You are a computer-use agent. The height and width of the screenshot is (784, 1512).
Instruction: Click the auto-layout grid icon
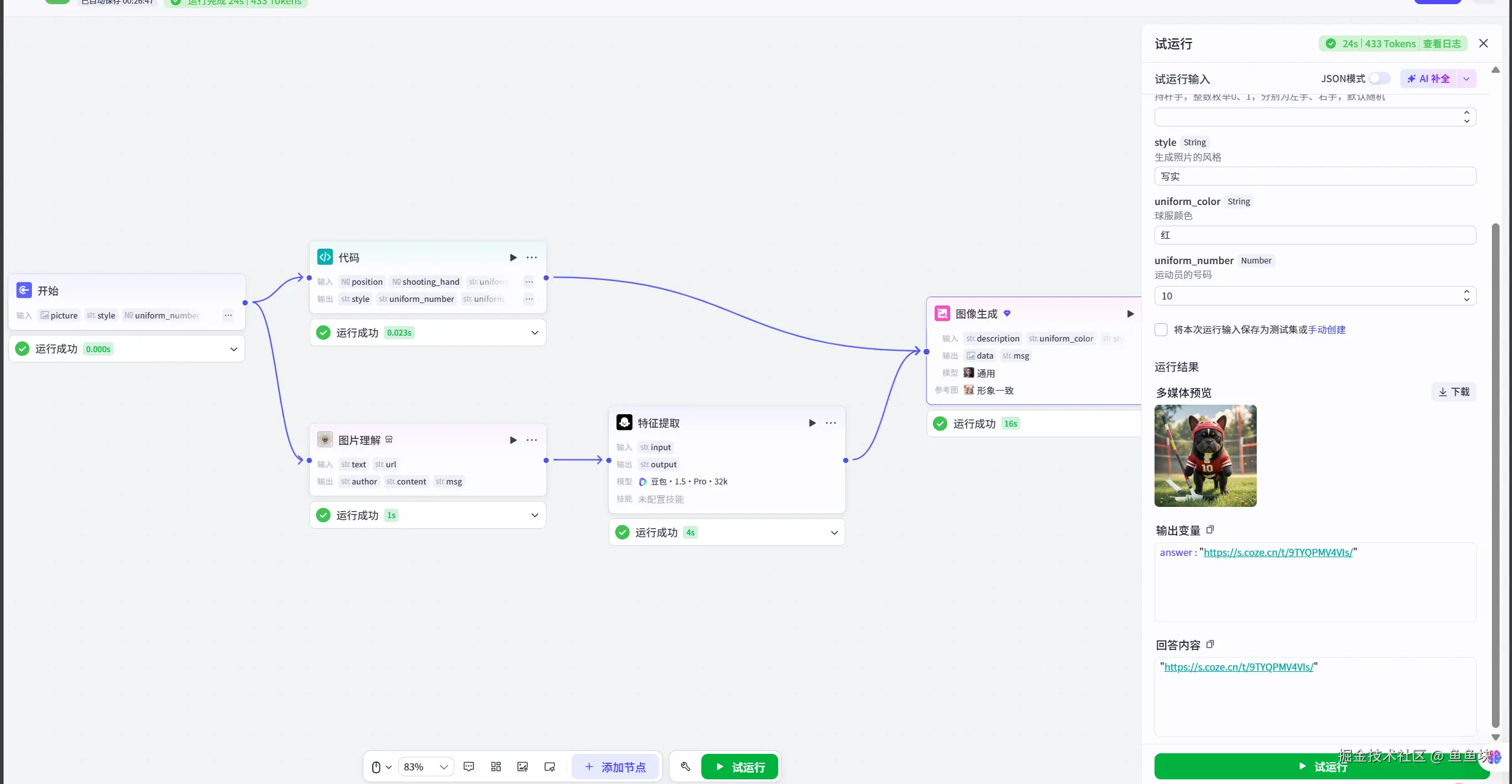496,766
